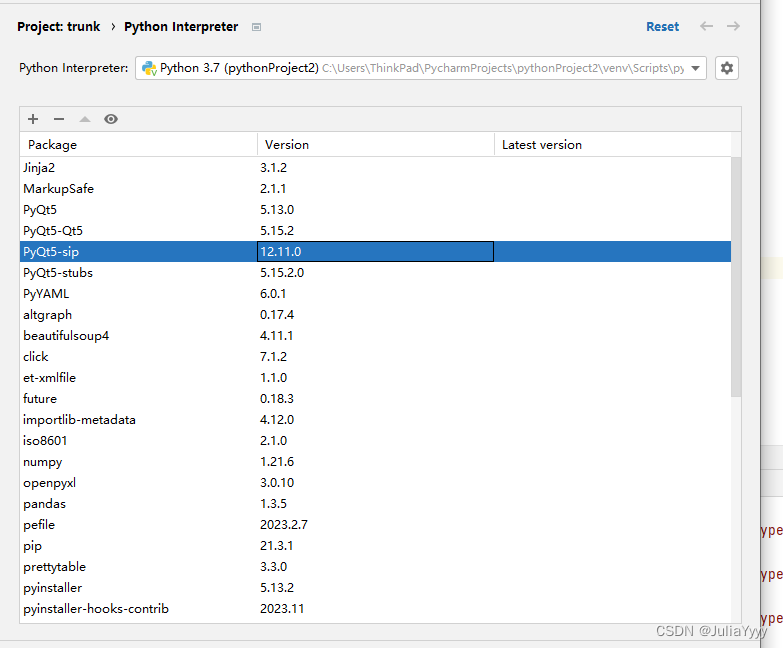Select the importlib-metadata package

376,419
